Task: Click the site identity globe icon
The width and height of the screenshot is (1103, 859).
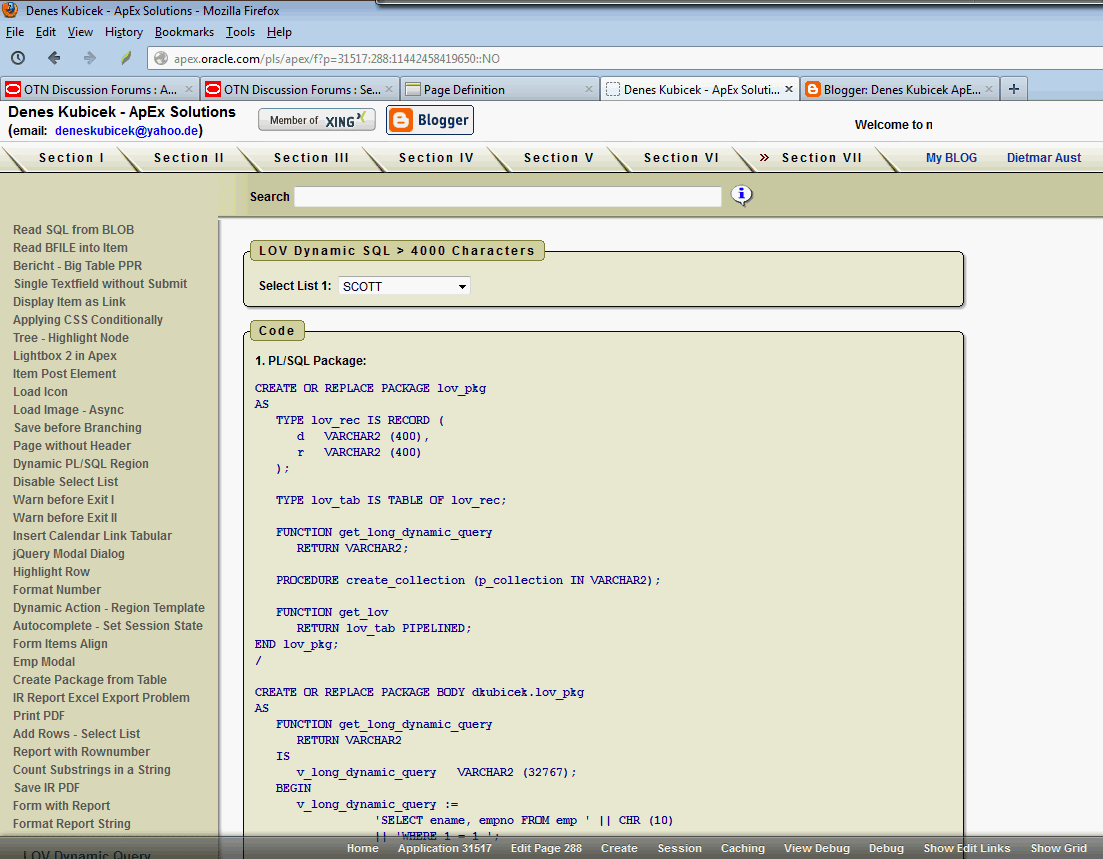Action: [x=161, y=58]
